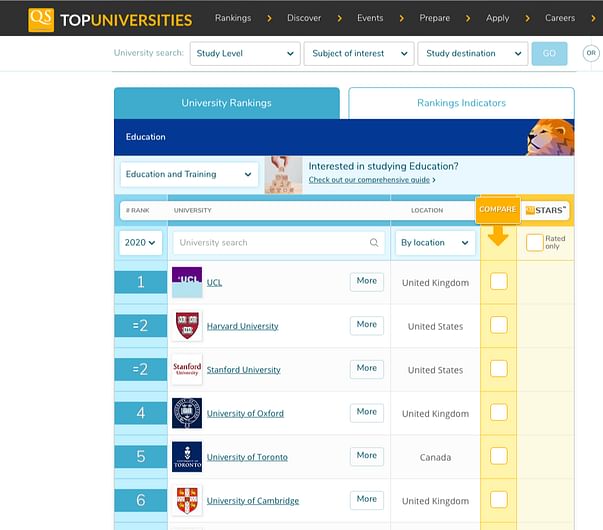Image resolution: width=603 pixels, height=530 pixels.
Task: Click the UNIVERSITY column header
Action: pyautogui.click(x=193, y=210)
